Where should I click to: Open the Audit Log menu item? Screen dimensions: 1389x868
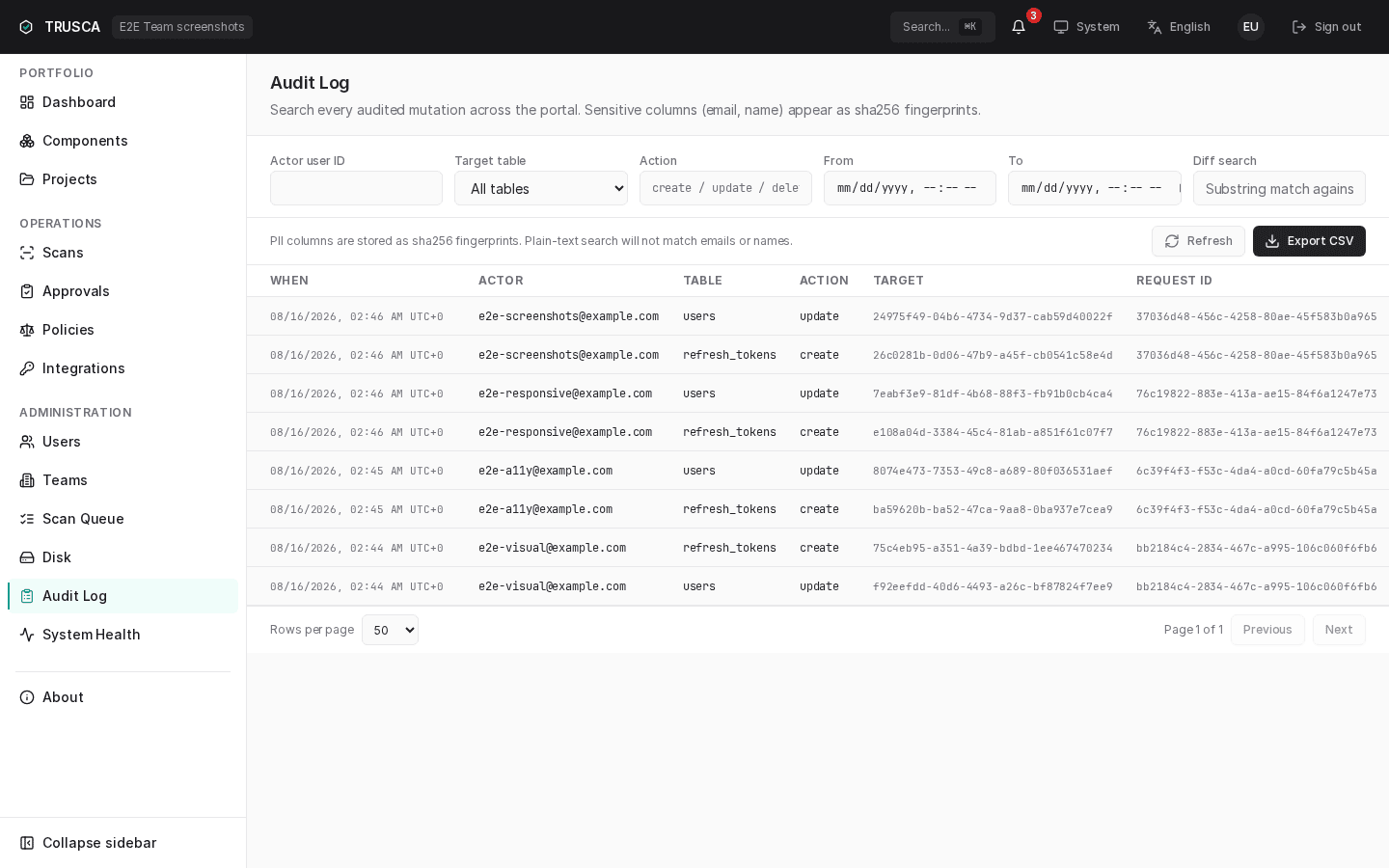coord(123,596)
